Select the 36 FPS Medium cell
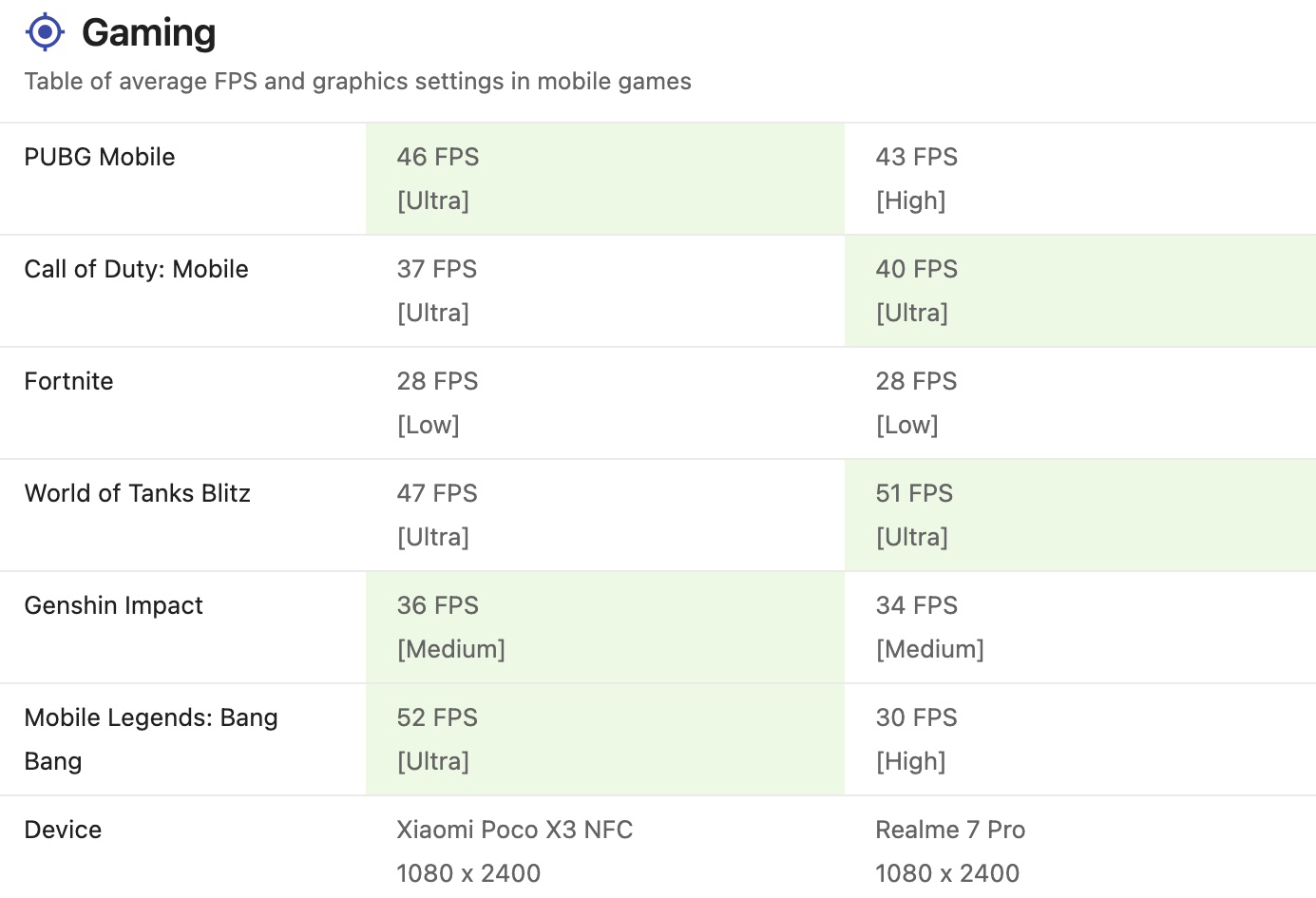The width and height of the screenshot is (1316, 898). pos(605,627)
